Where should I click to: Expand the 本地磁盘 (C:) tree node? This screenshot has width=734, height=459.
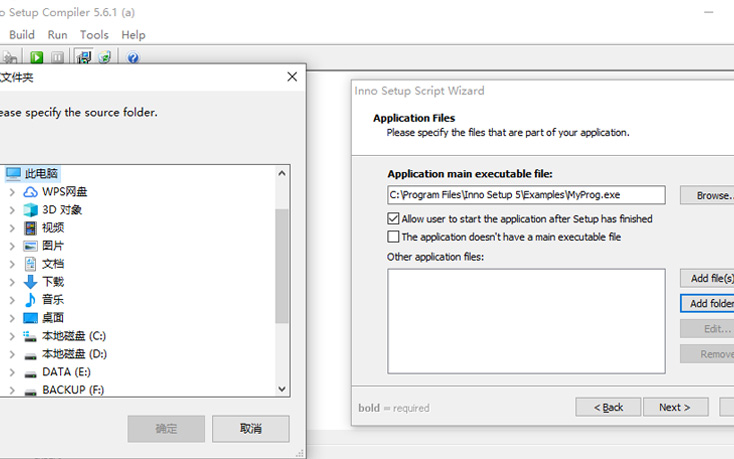[x=12, y=336]
